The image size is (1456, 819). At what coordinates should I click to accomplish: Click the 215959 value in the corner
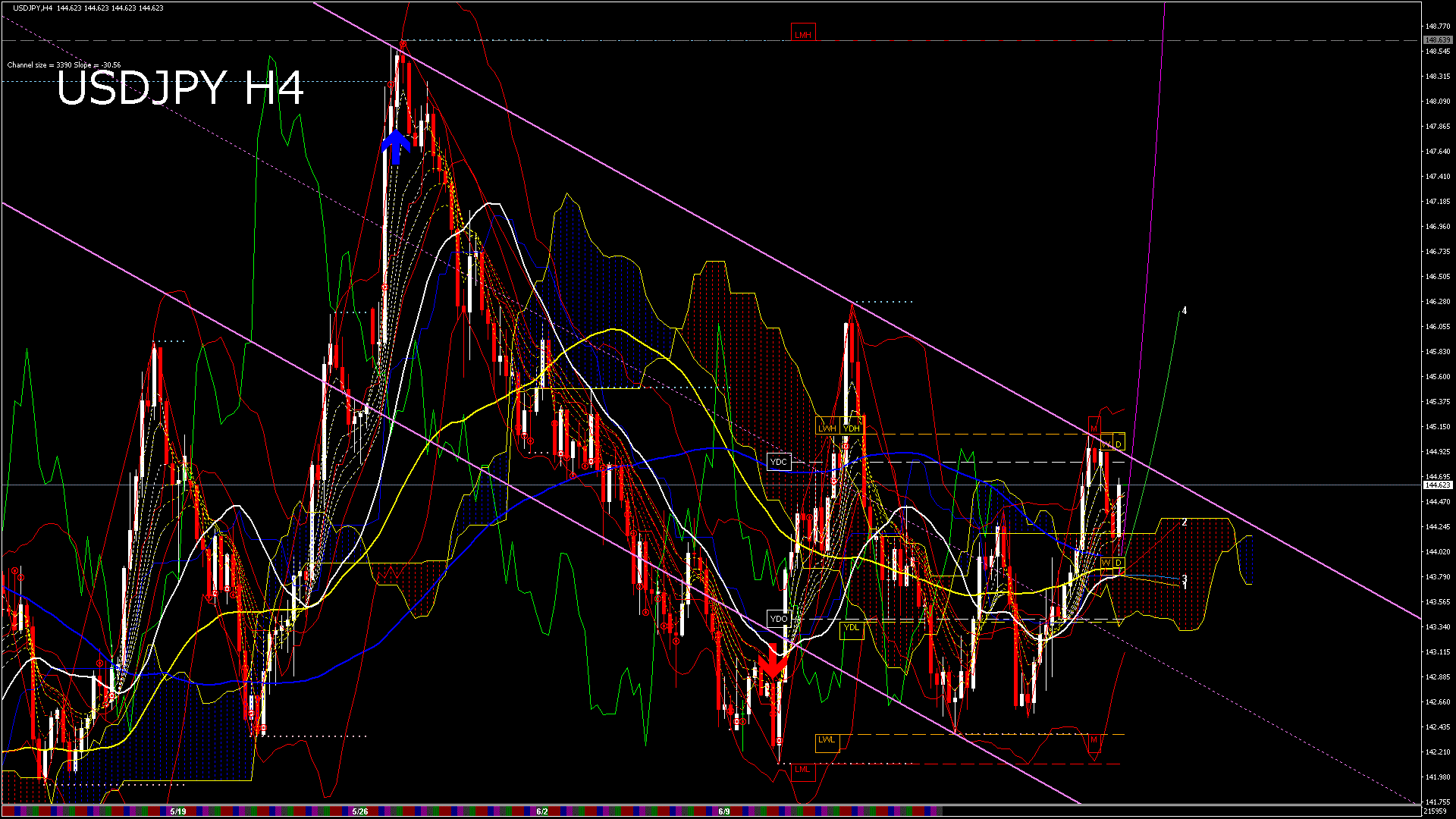[1436, 811]
